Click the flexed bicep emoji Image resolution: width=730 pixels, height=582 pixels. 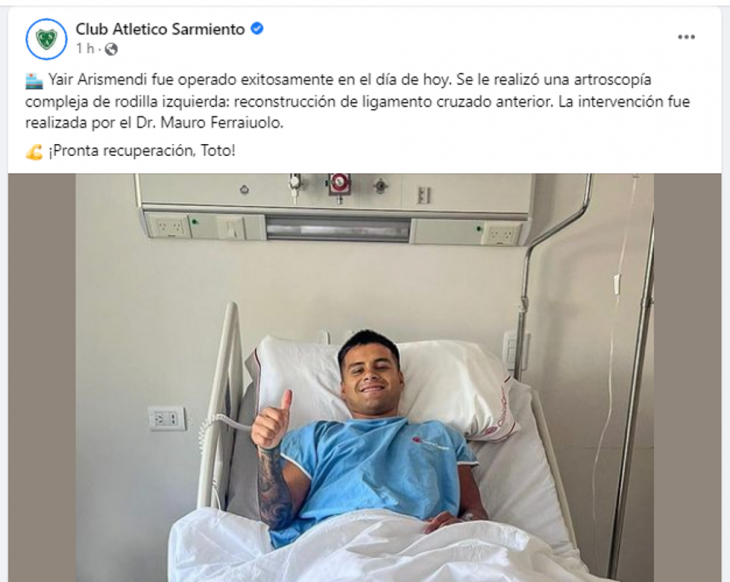tap(34, 152)
